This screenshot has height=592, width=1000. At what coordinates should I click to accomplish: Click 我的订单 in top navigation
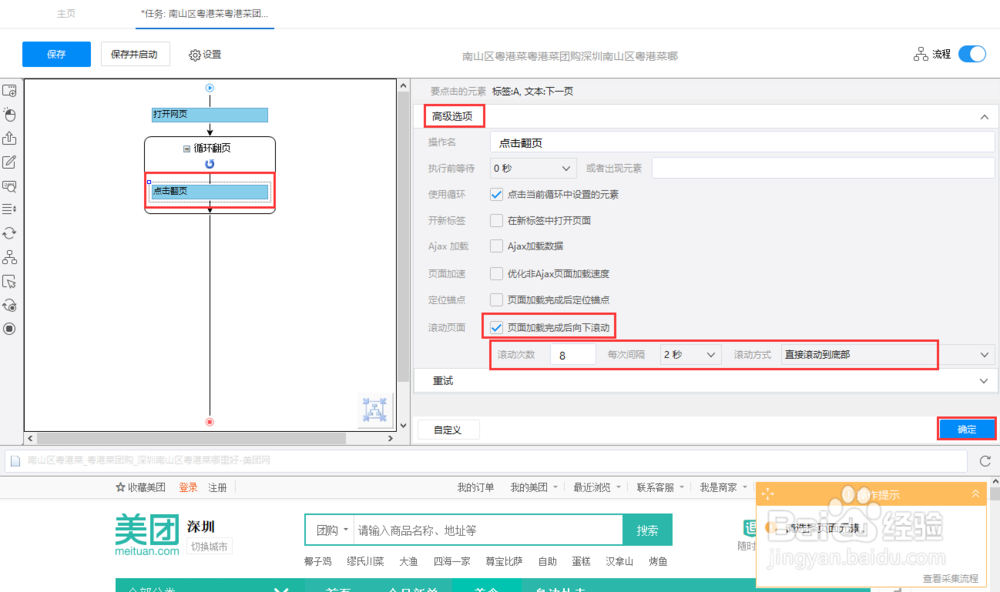pos(475,487)
